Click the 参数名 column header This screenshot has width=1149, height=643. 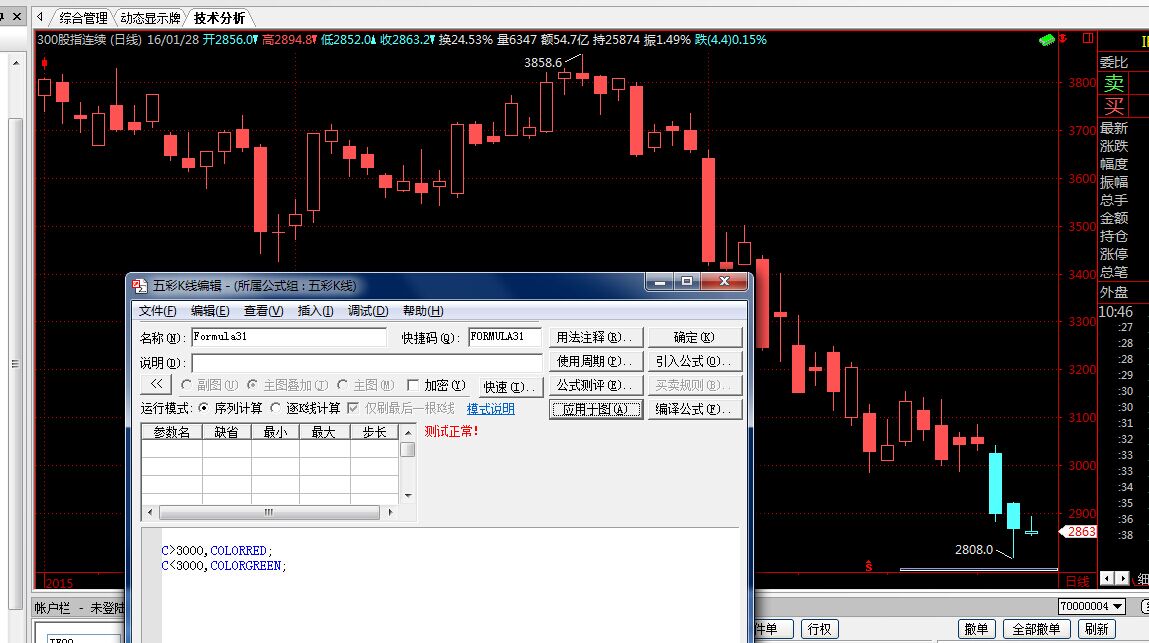[x=171, y=432]
